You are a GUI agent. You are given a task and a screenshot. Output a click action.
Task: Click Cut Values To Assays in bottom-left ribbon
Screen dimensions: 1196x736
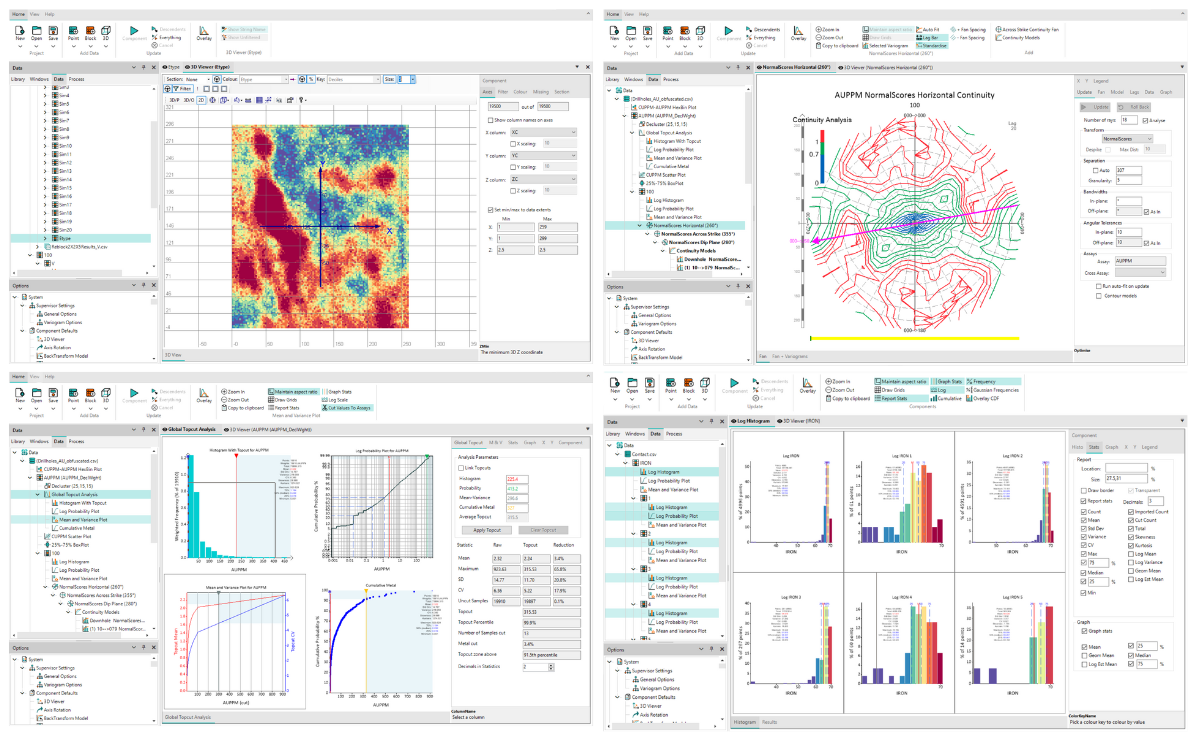(x=347, y=408)
